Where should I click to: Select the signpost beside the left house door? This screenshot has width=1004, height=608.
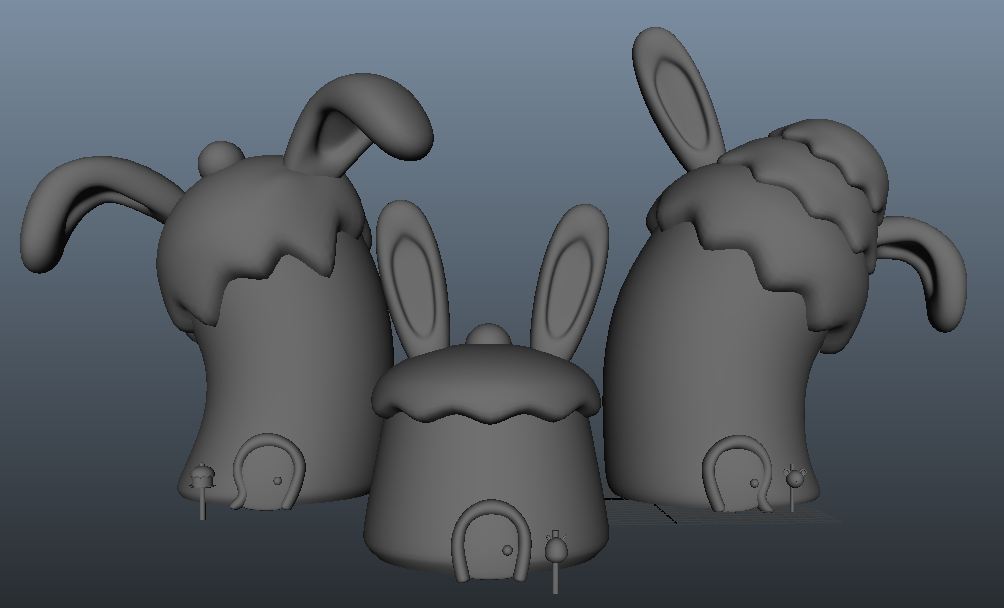[202, 492]
